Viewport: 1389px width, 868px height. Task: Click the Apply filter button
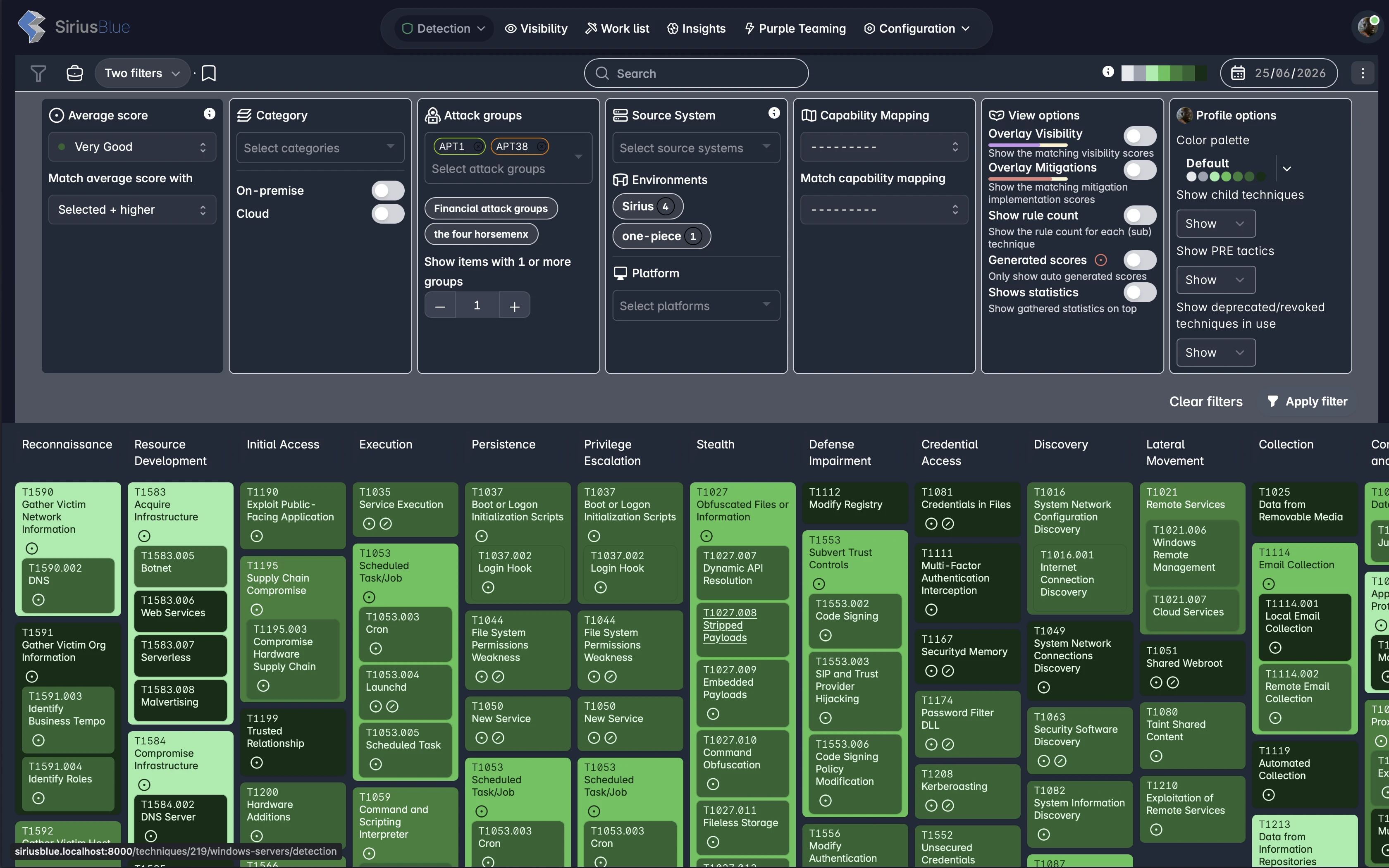click(1307, 402)
